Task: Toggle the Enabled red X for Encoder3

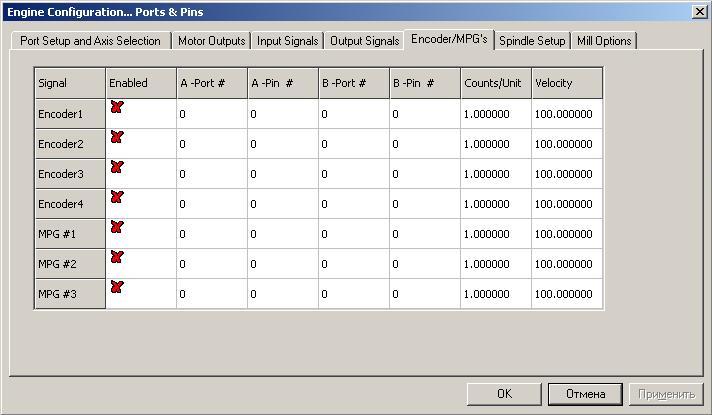Action: point(117,167)
